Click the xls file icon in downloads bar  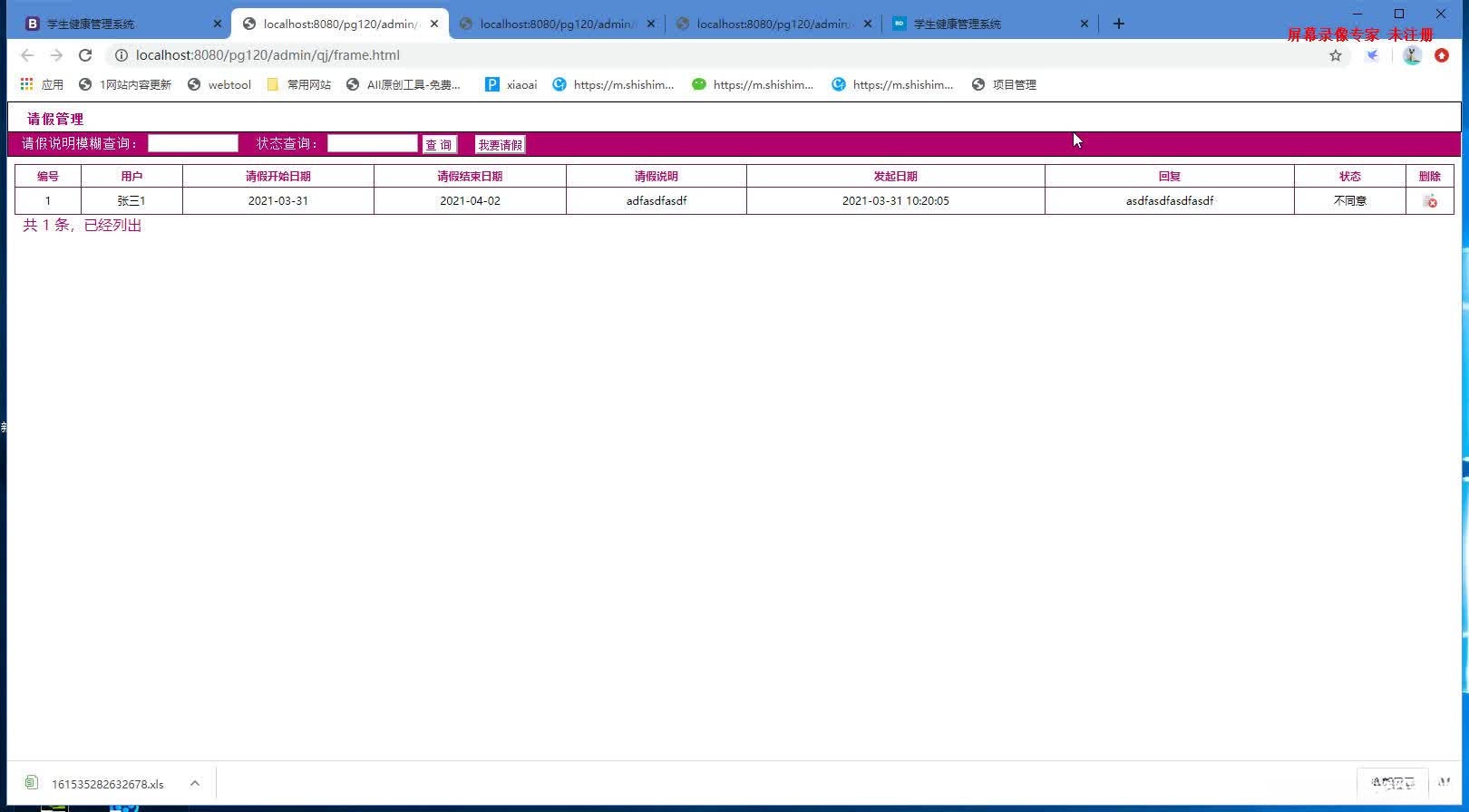[32, 782]
